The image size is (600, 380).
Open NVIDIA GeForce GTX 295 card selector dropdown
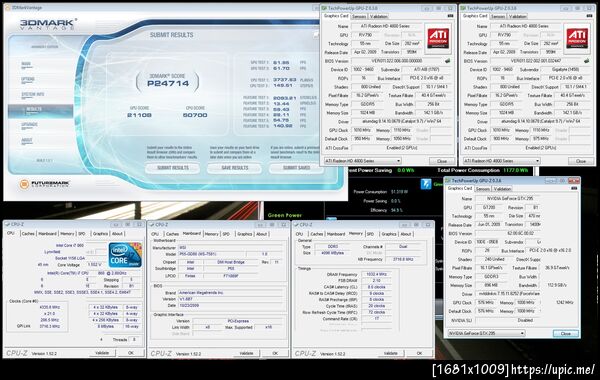tap(486, 333)
